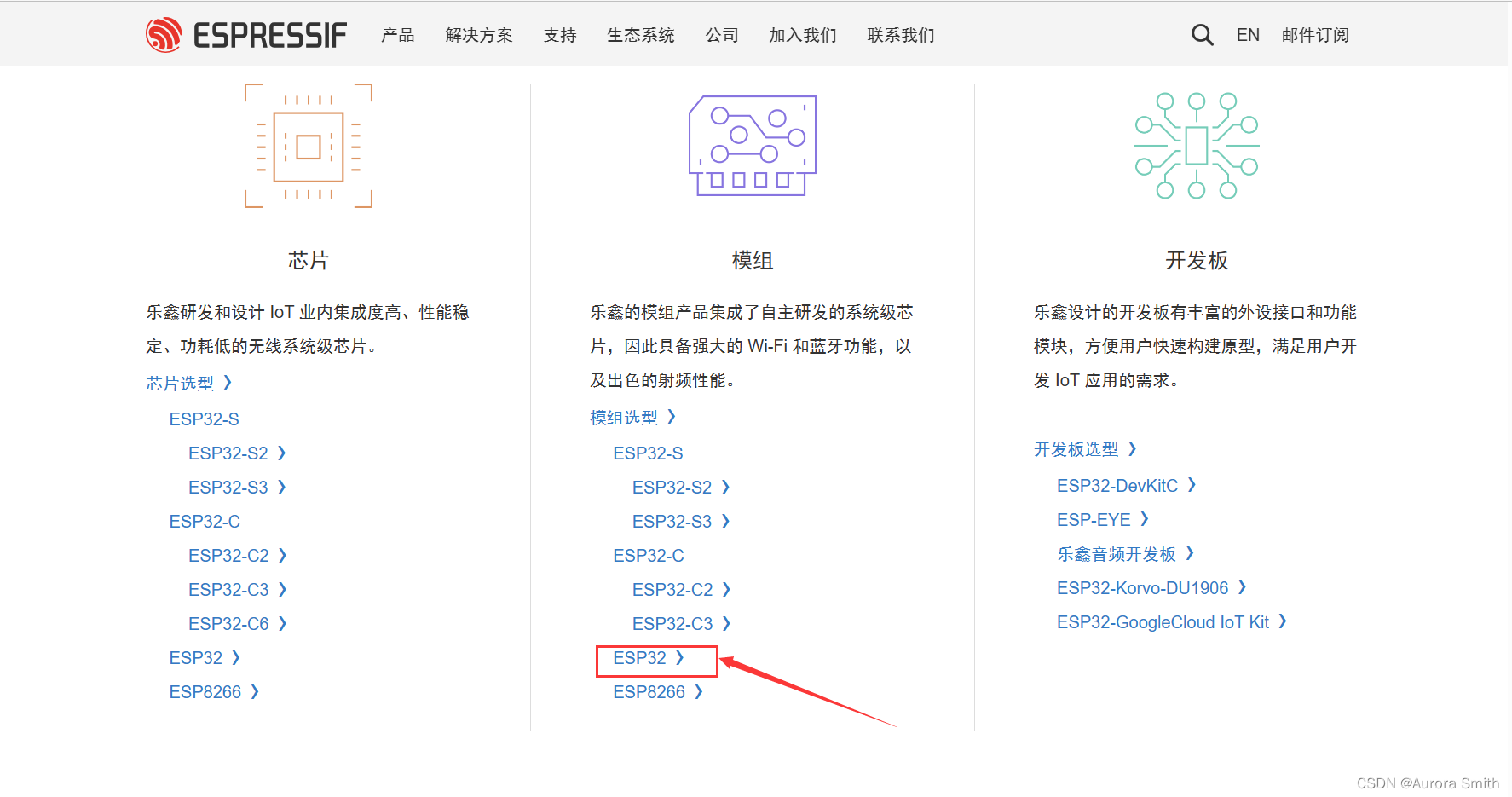Viewport: 1512px width, 797px height.
Task: Open ESP8266 link under 模组
Action: click(x=658, y=691)
